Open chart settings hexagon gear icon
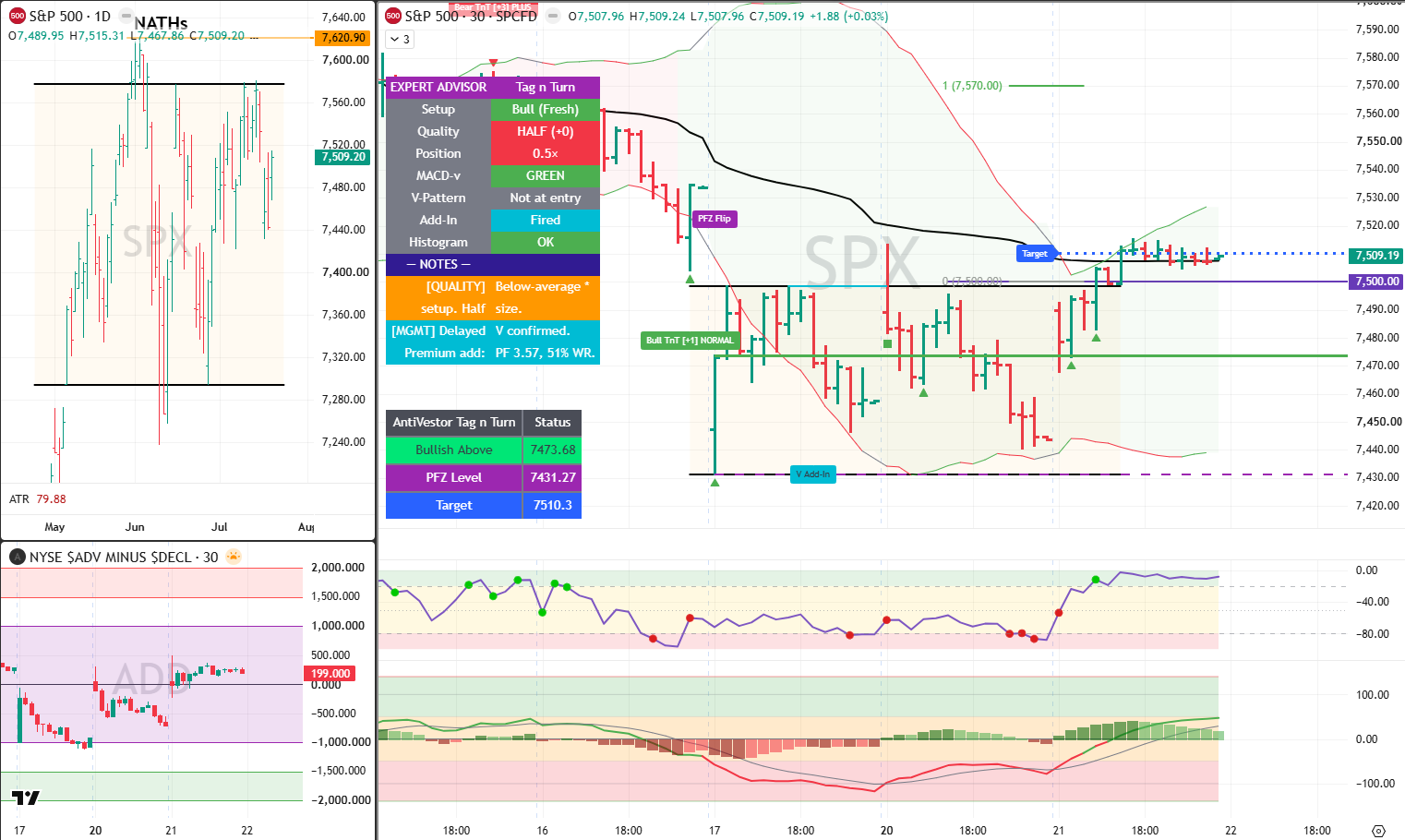 coord(1379,831)
